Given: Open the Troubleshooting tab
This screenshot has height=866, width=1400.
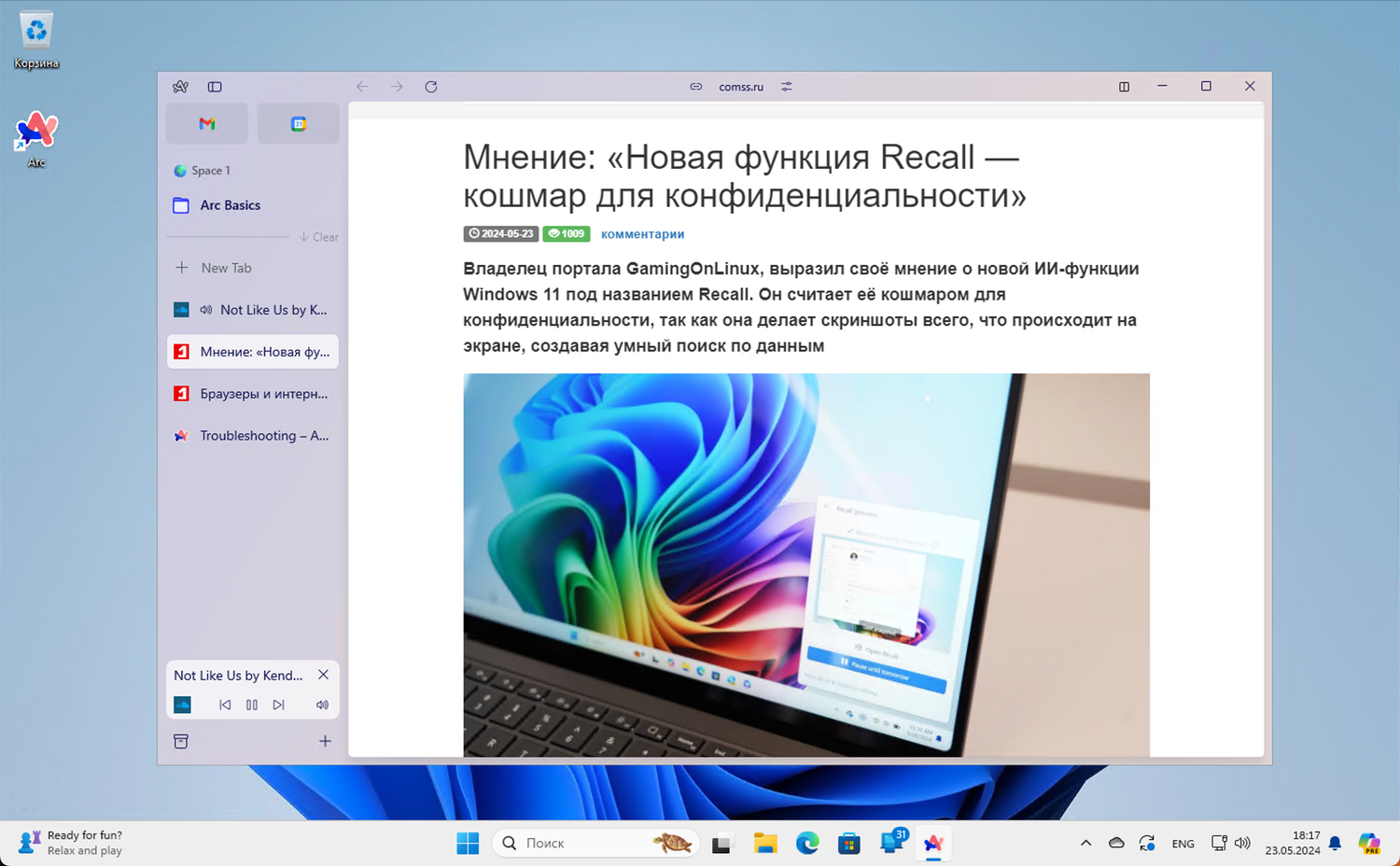Looking at the screenshot, I should (252, 436).
